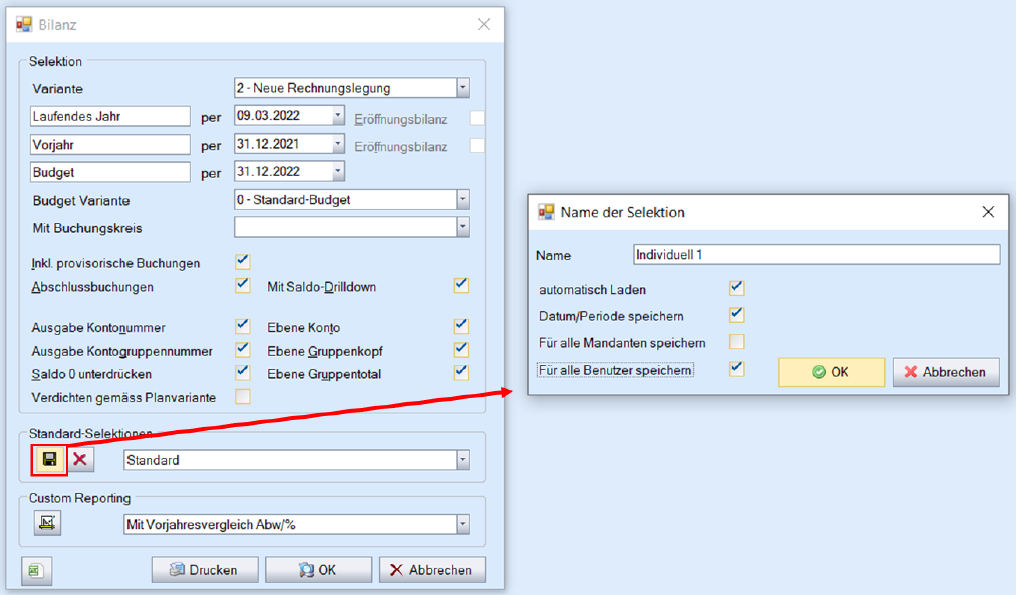
Task: Toggle Ebene Gruppentotal checkbox
Action: coord(461,373)
